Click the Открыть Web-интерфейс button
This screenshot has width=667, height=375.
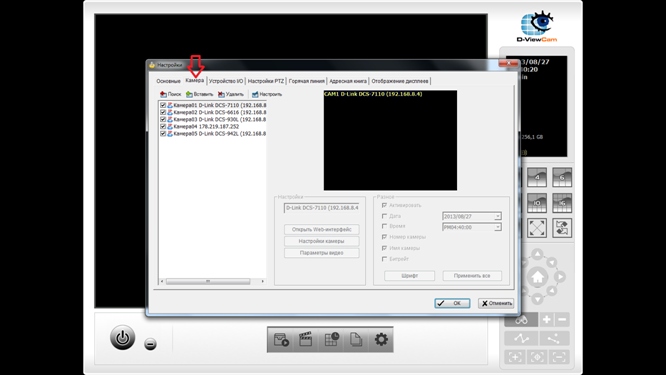[x=322, y=230]
